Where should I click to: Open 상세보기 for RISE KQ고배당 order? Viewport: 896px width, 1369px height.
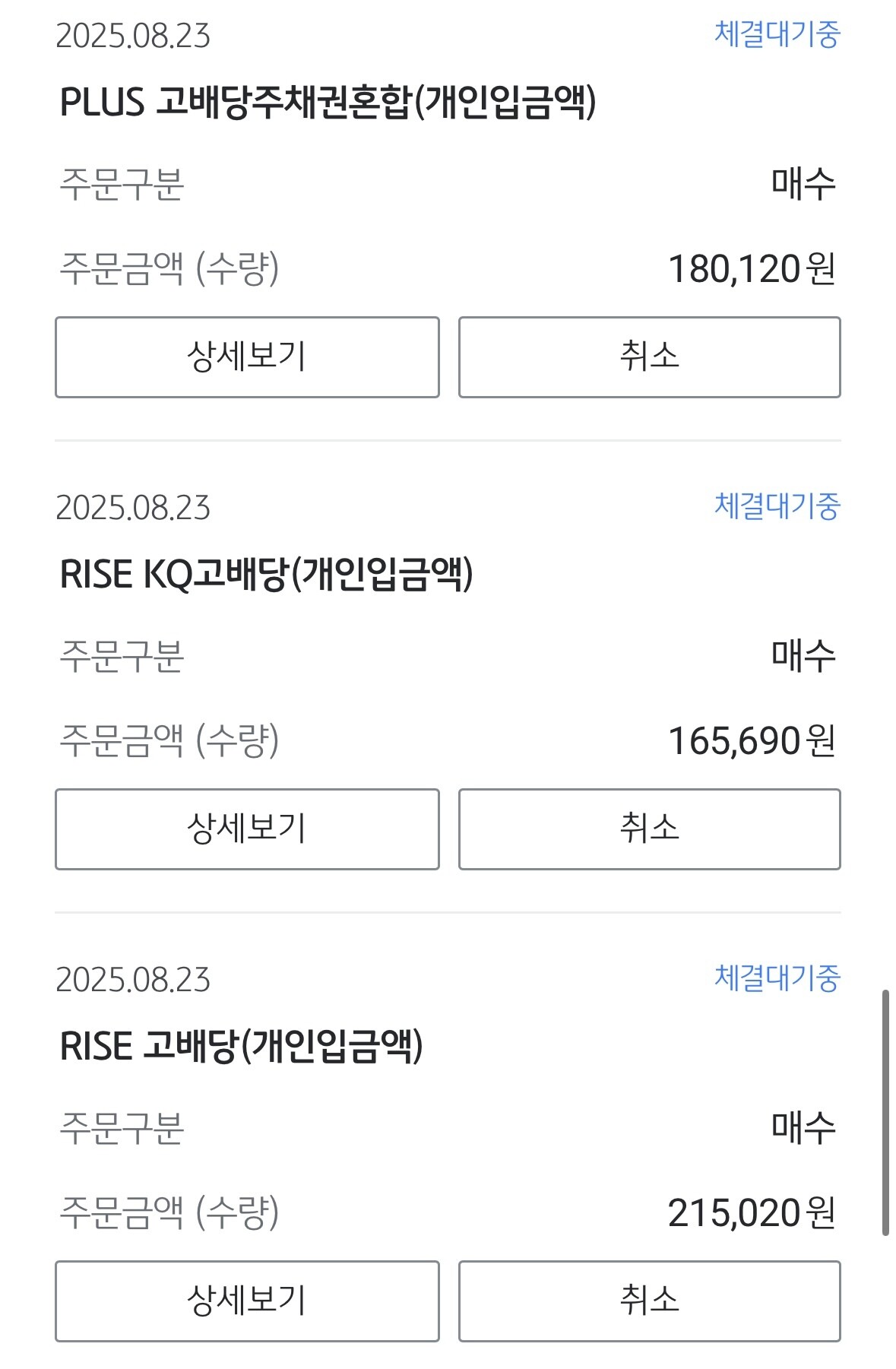[247, 829]
